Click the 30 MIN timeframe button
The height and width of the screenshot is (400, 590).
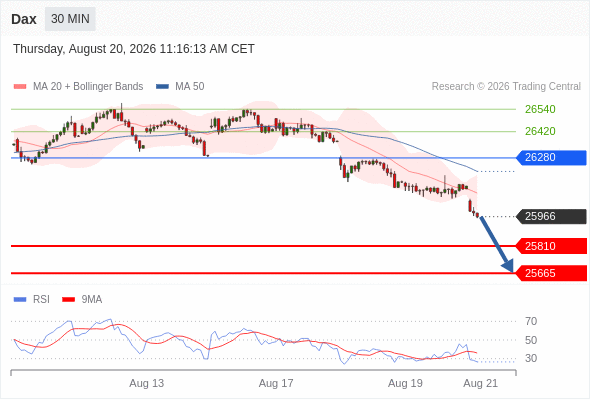(70, 19)
